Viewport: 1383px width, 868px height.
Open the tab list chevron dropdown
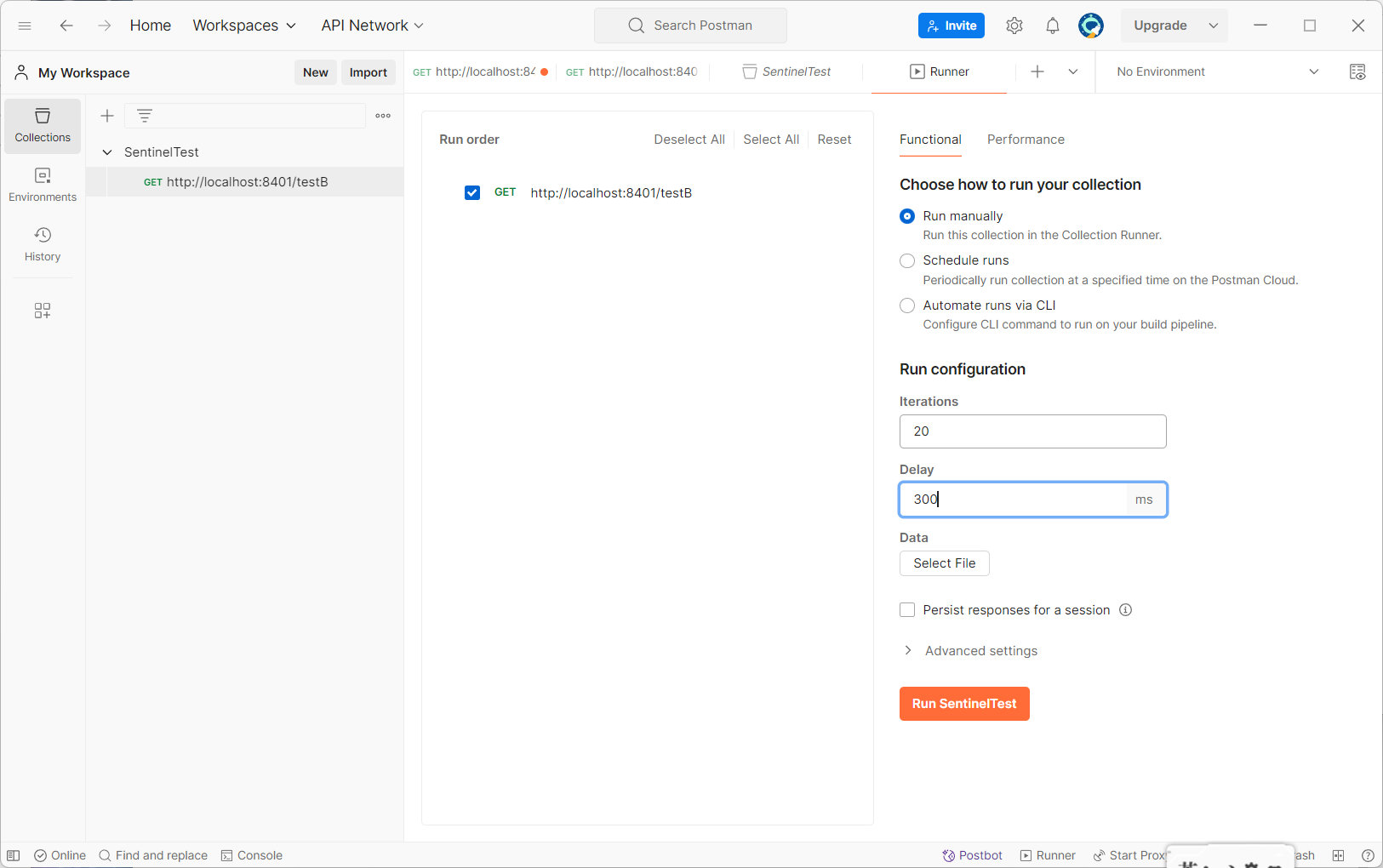click(1073, 71)
